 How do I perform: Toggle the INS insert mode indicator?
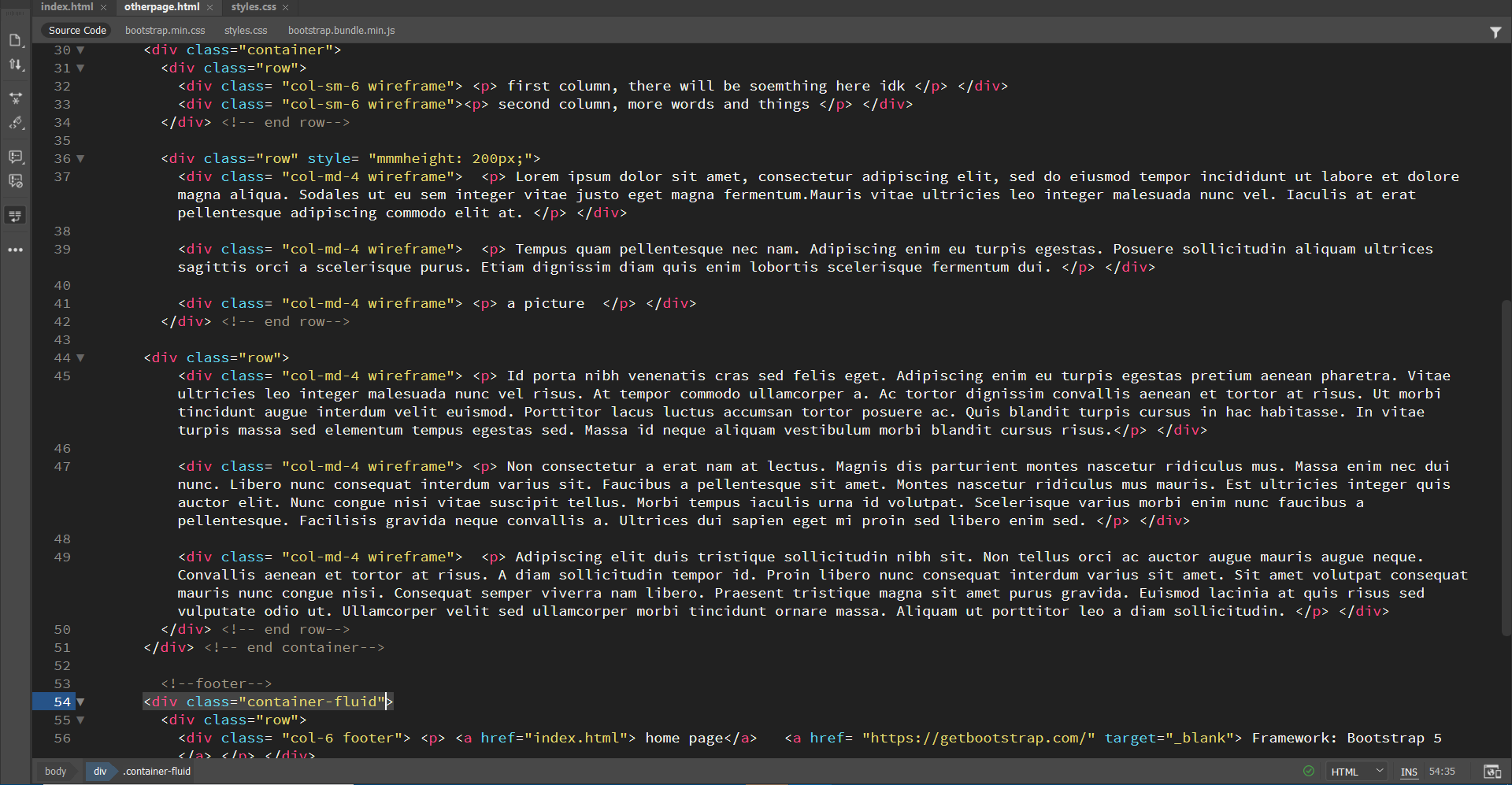tap(1409, 772)
